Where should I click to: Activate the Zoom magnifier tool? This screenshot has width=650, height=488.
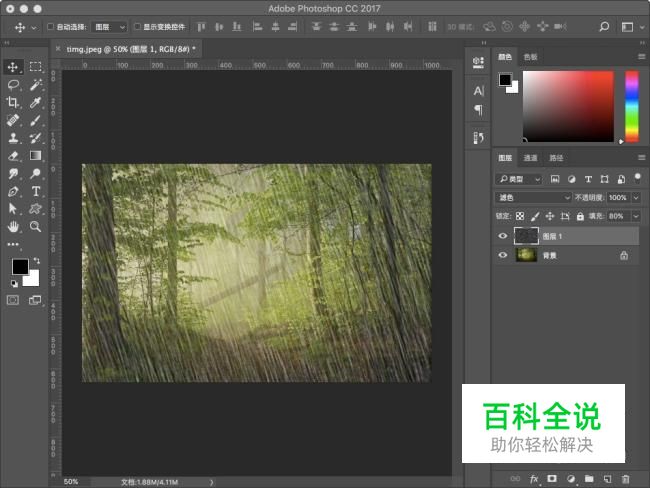pyautogui.click(x=35, y=226)
